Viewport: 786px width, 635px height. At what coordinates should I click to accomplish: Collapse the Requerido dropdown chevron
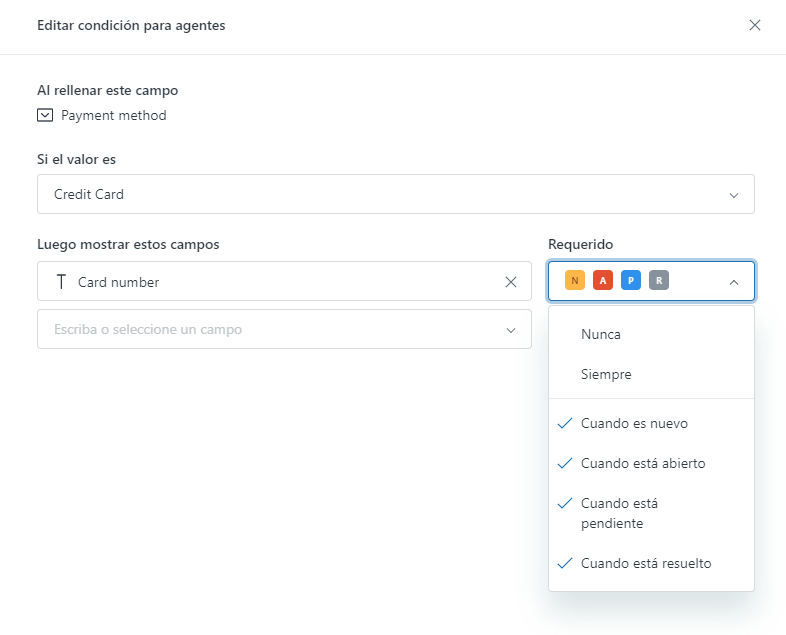[734, 282]
